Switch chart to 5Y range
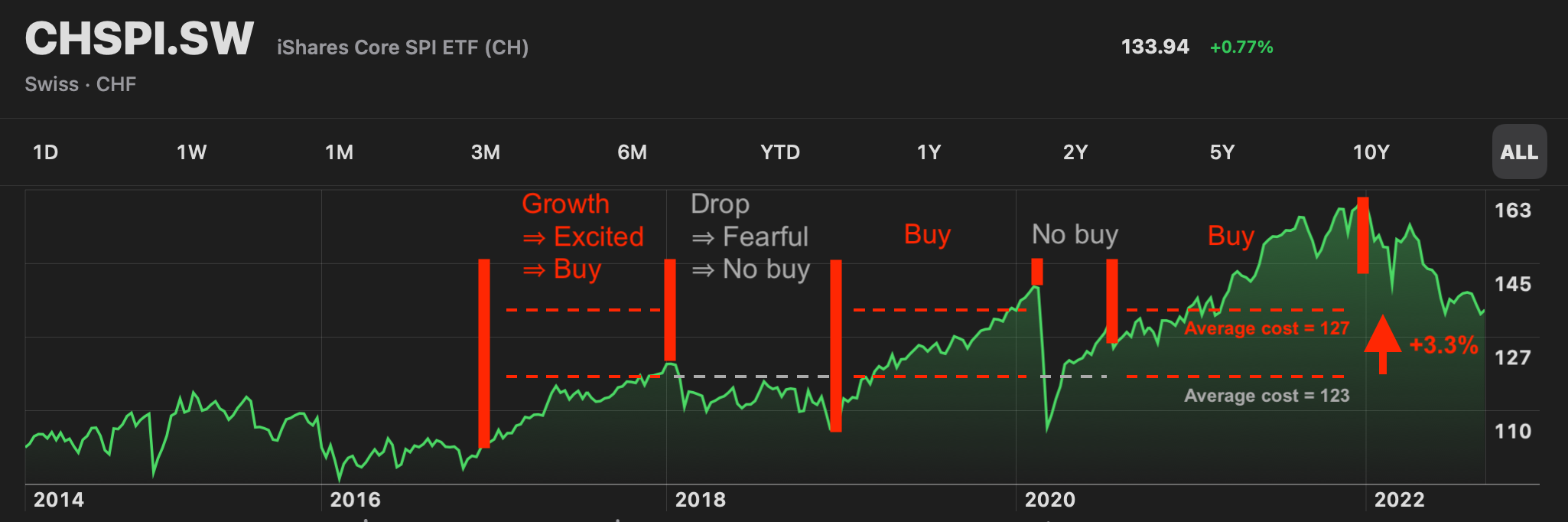 coord(1222,152)
